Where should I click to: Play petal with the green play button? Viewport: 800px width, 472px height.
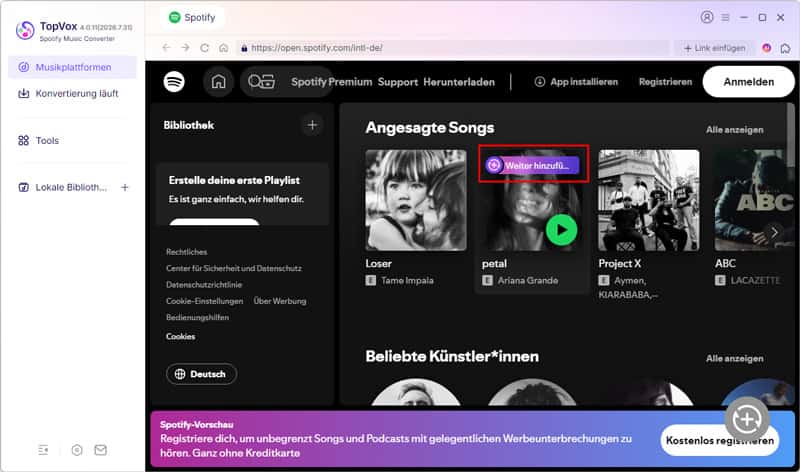[x=561, y=230]
